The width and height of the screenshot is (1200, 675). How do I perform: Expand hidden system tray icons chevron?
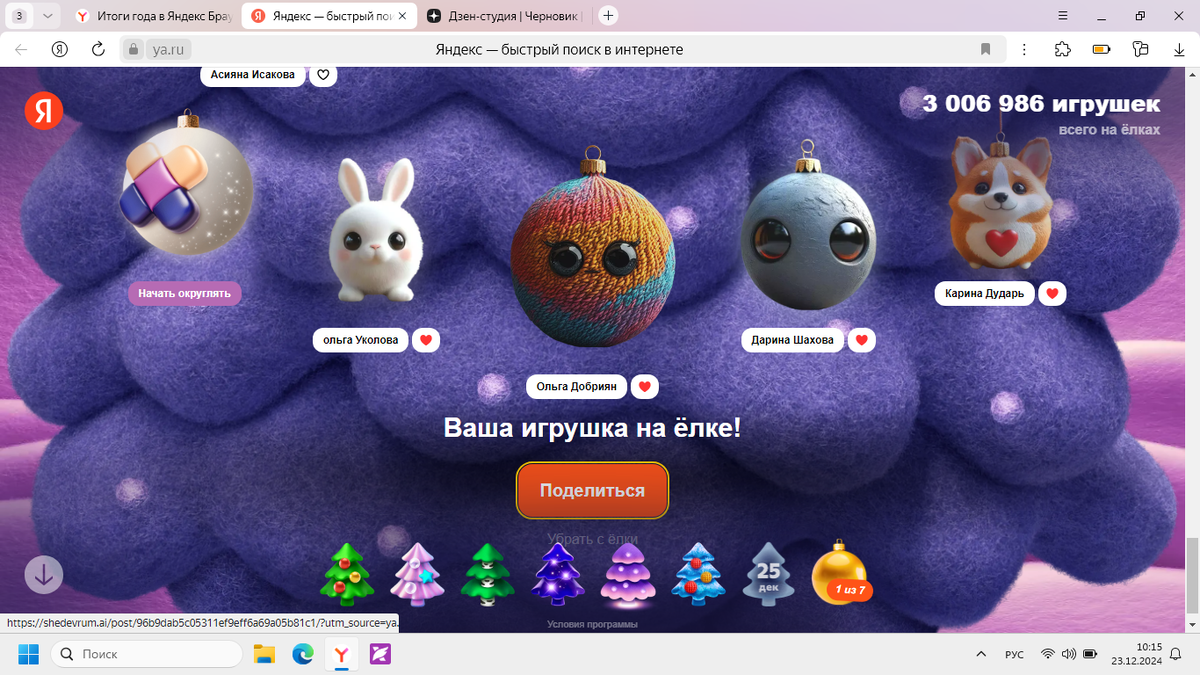[x=980, y=654]
